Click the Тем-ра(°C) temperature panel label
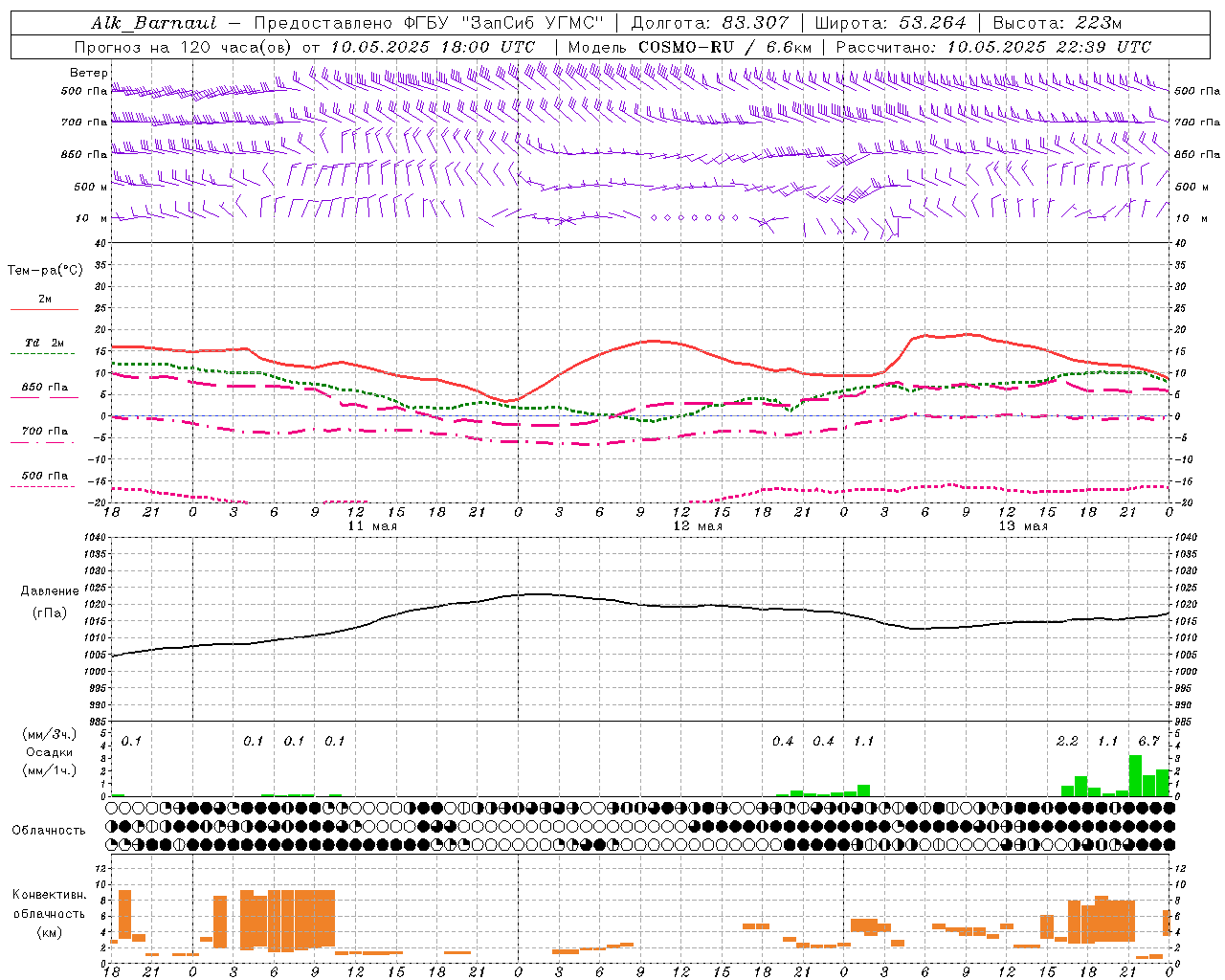1225x980 pixels. coord(45,270)
